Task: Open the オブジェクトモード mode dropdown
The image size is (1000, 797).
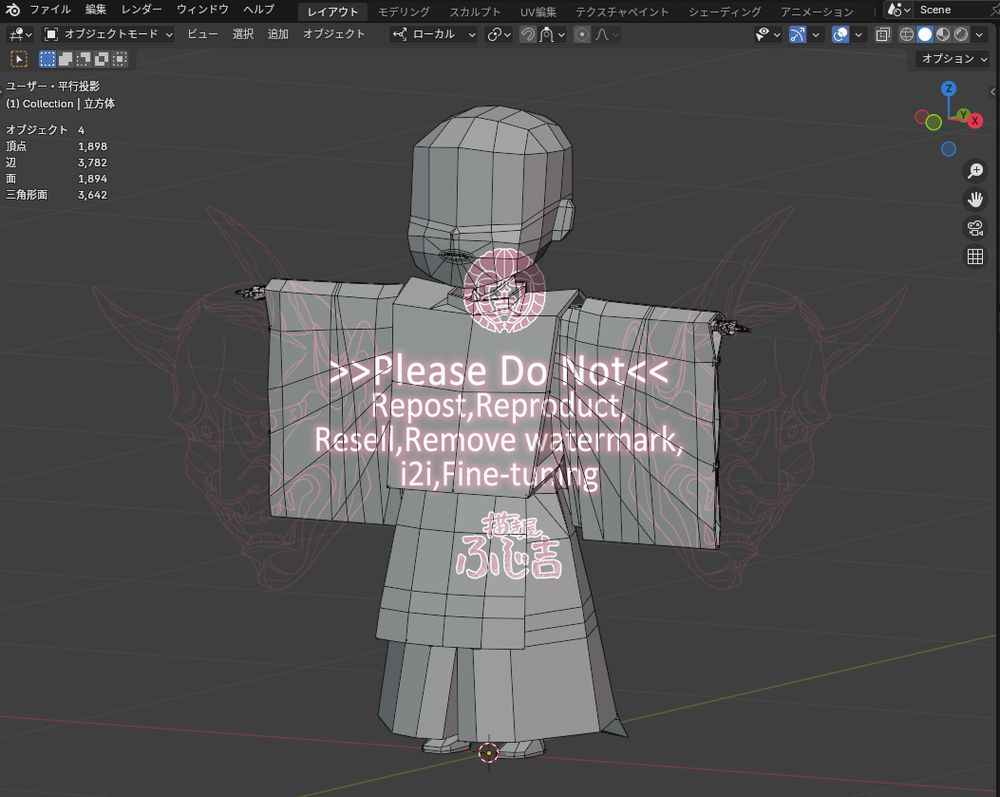Action: coord(108,34)
